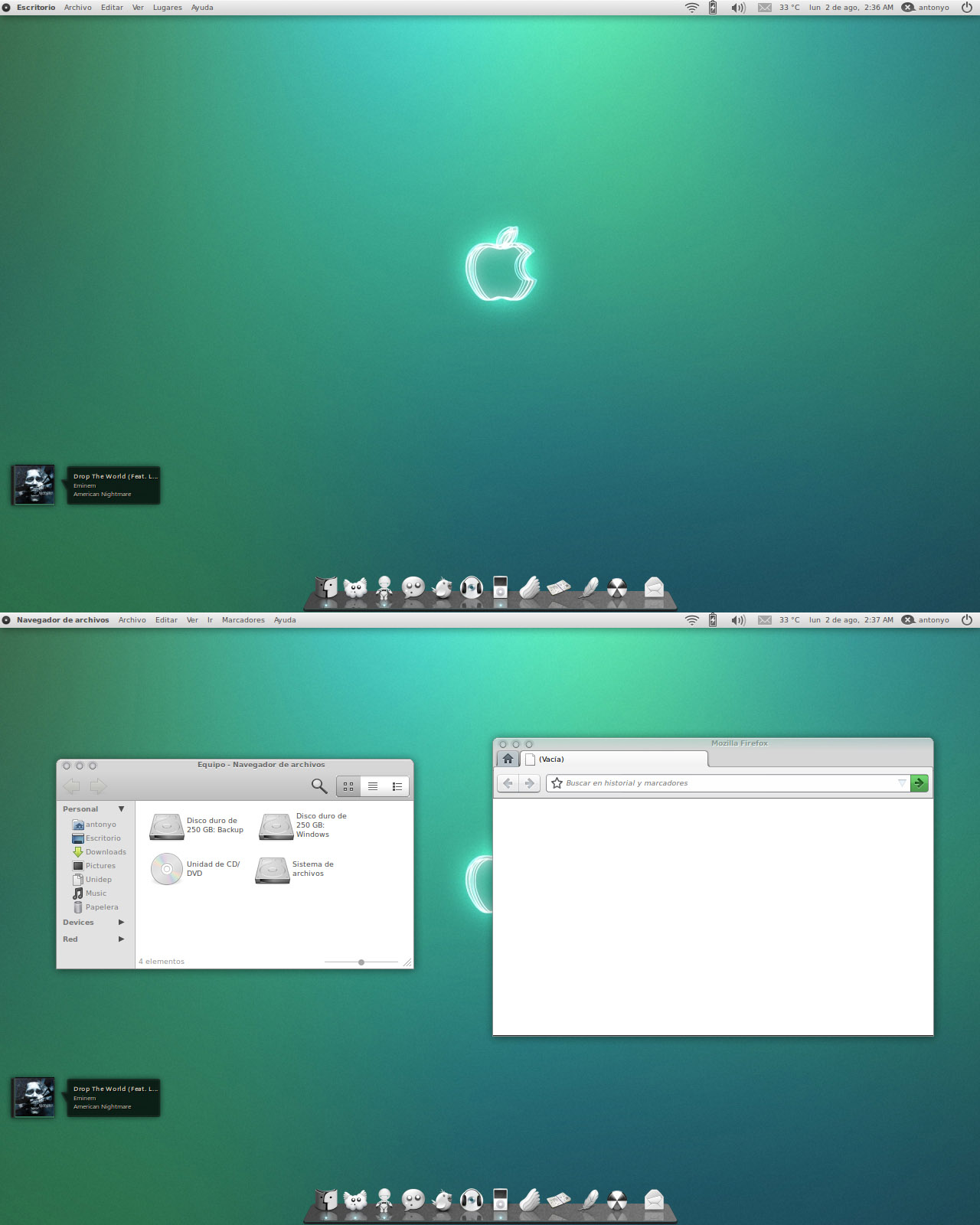Open the Firefox address bar history dropdown

click(901, 783)
